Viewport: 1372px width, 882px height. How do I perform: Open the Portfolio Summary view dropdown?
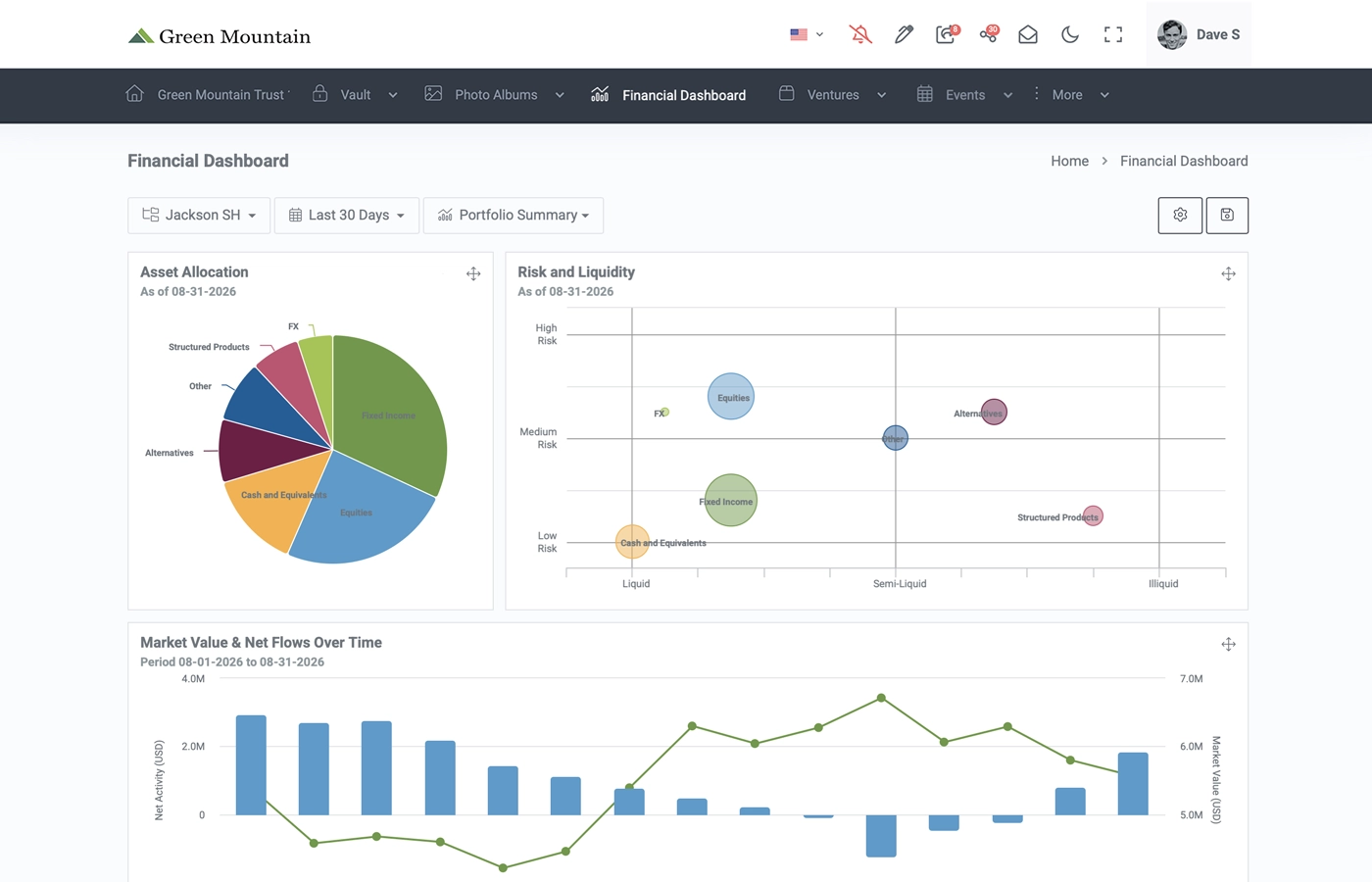[x=514, y=216]
